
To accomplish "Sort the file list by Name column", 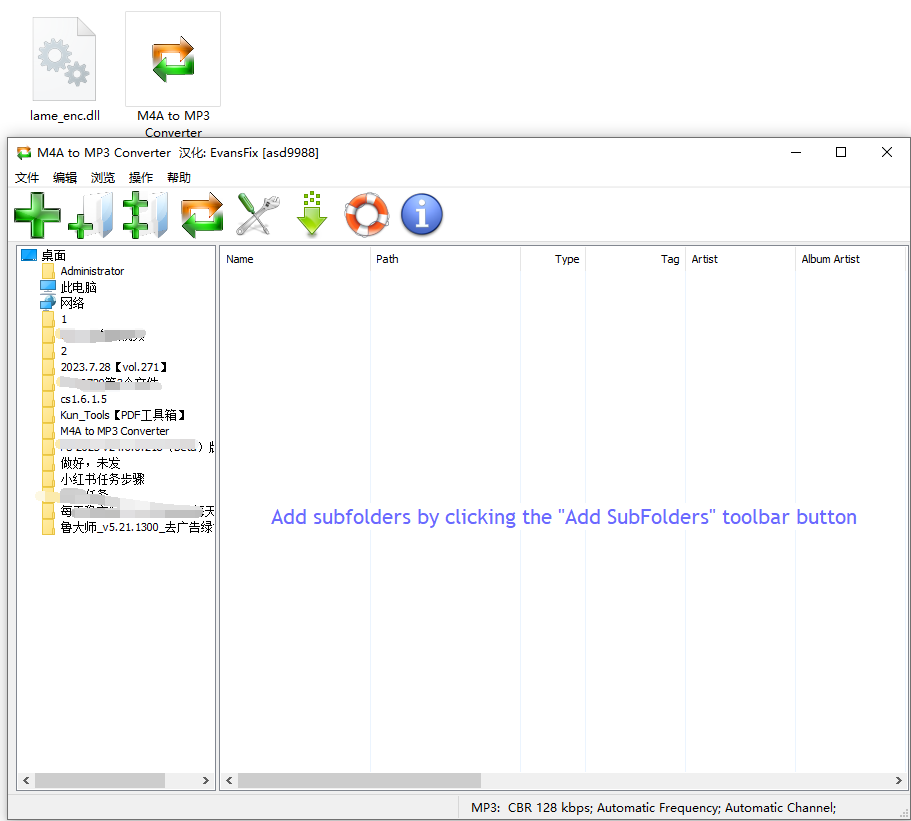I will 295,259.
